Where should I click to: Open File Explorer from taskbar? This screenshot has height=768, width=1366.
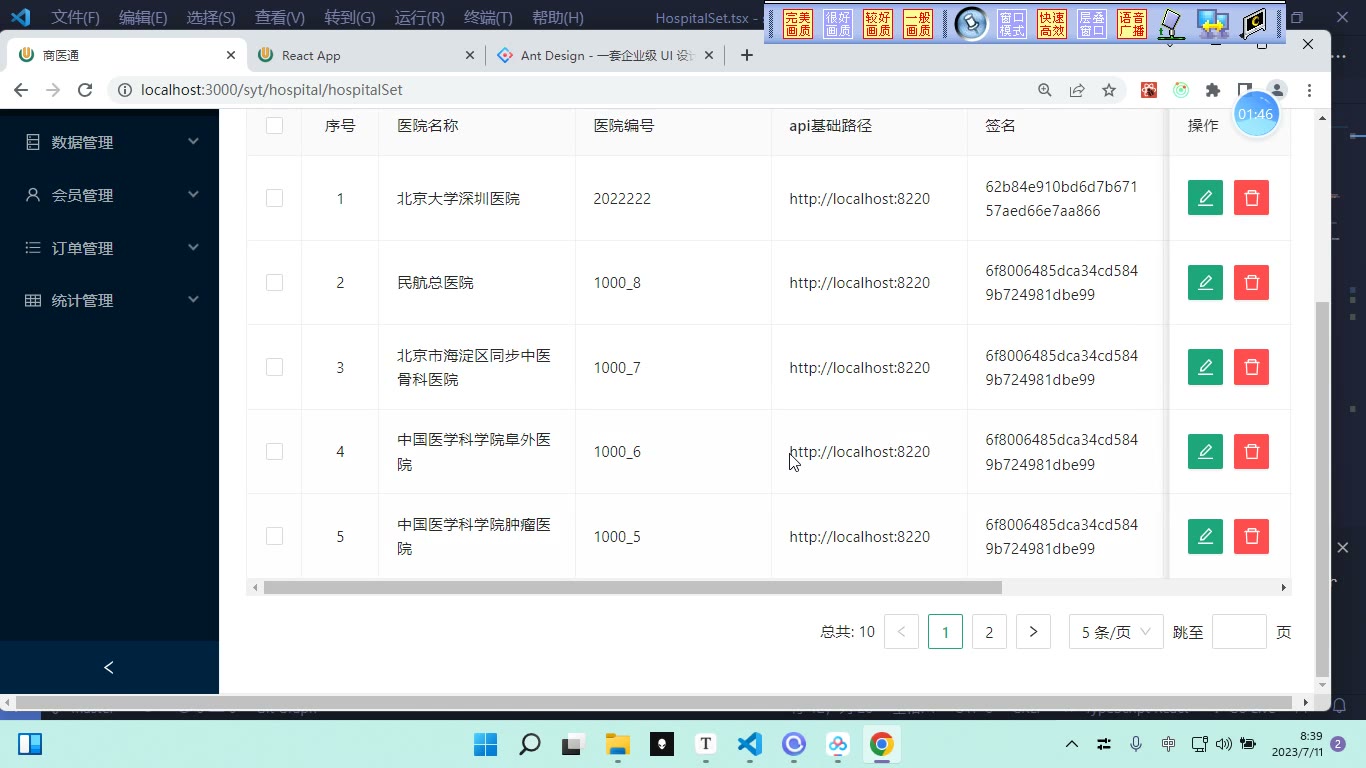click(617, 744)
